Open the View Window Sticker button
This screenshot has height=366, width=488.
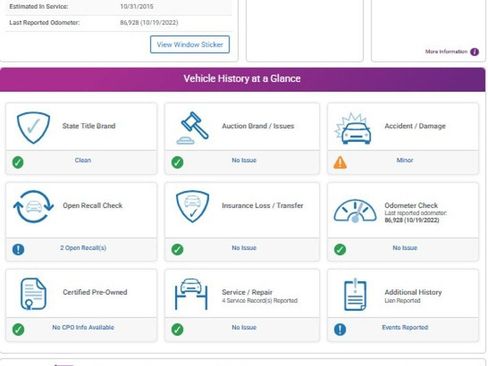point(190,44)
